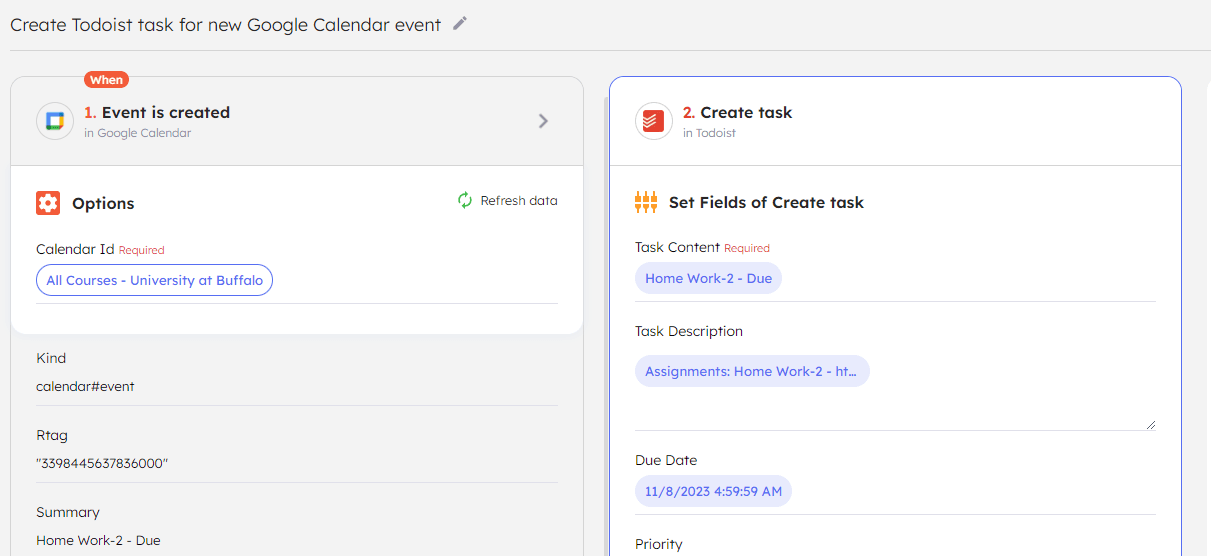Image resolution: width=1211 pixels, height=556 pixels.
Task: Open the All Courses calendar selector
Action: coord(155,280)
